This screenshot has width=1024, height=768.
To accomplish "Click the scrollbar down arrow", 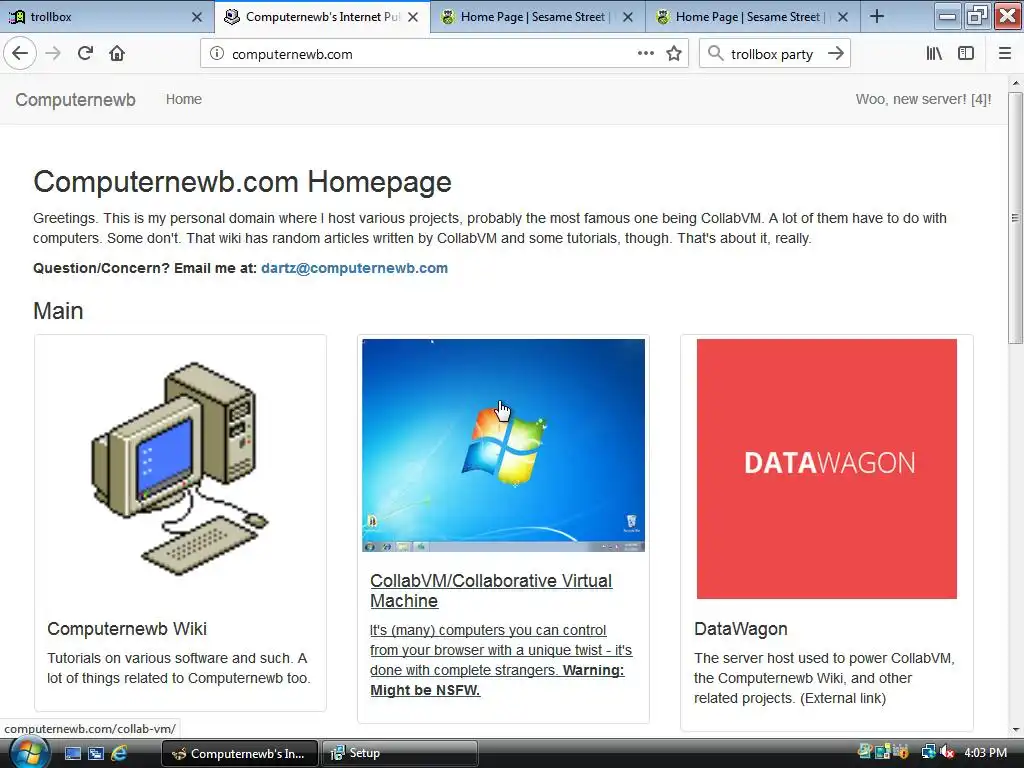I will point(1015,729).
